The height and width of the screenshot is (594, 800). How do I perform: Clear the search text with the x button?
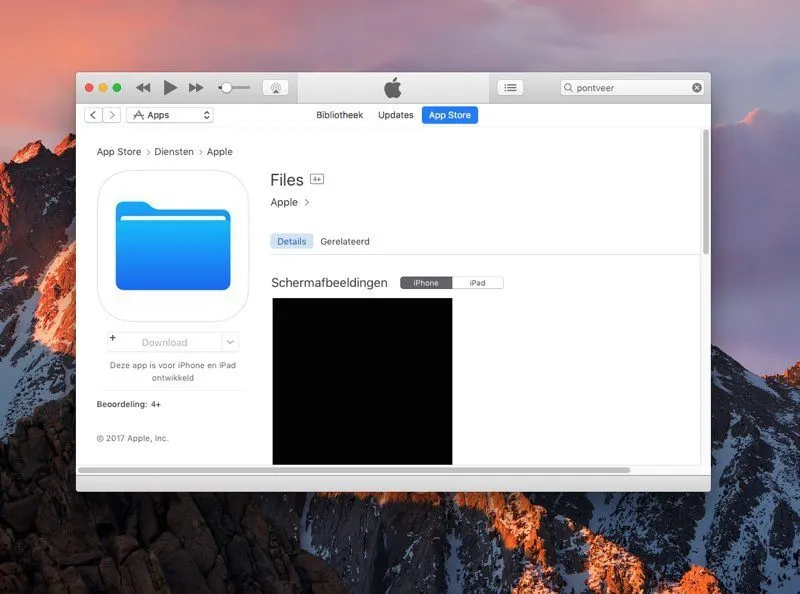tap(696, 88)
